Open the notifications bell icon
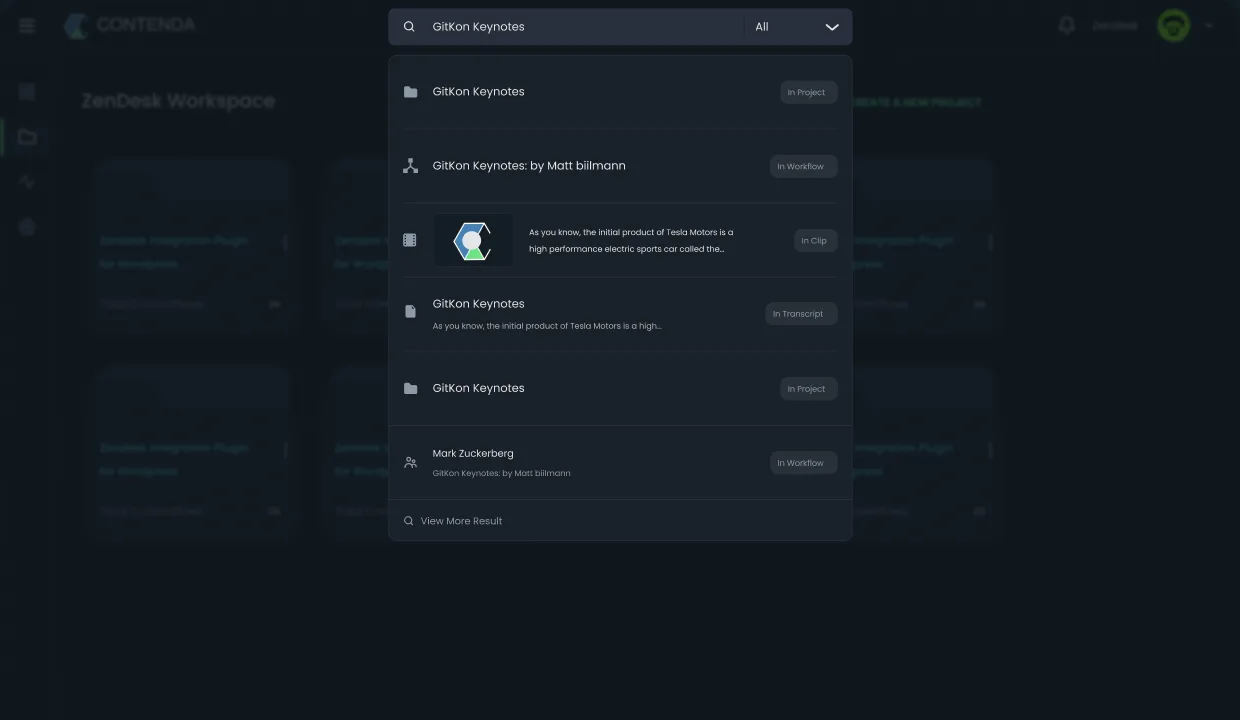This screenshot has height=720, width=1240. point(1066,26)
